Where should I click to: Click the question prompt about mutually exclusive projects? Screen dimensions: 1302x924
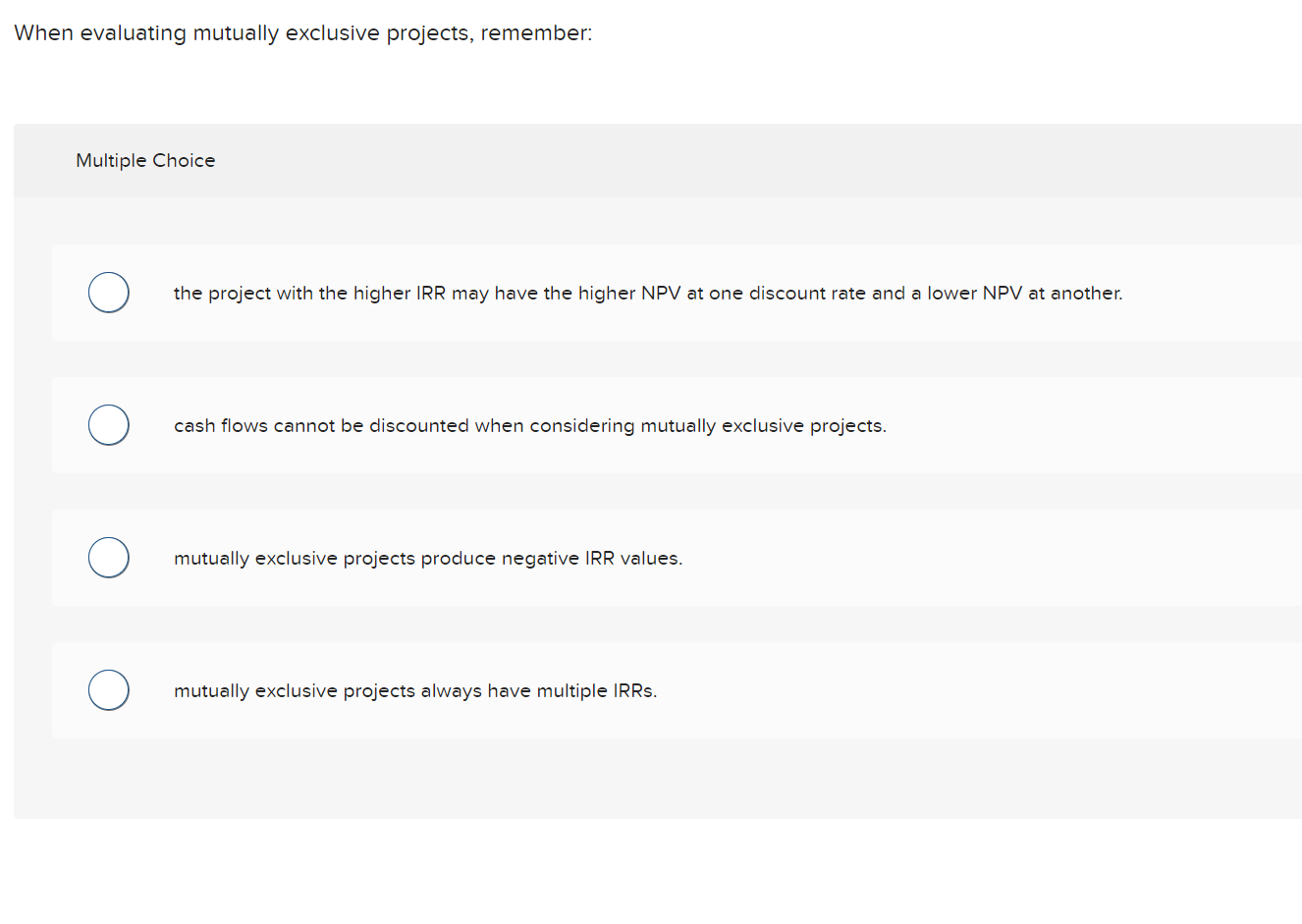point(301,32)
